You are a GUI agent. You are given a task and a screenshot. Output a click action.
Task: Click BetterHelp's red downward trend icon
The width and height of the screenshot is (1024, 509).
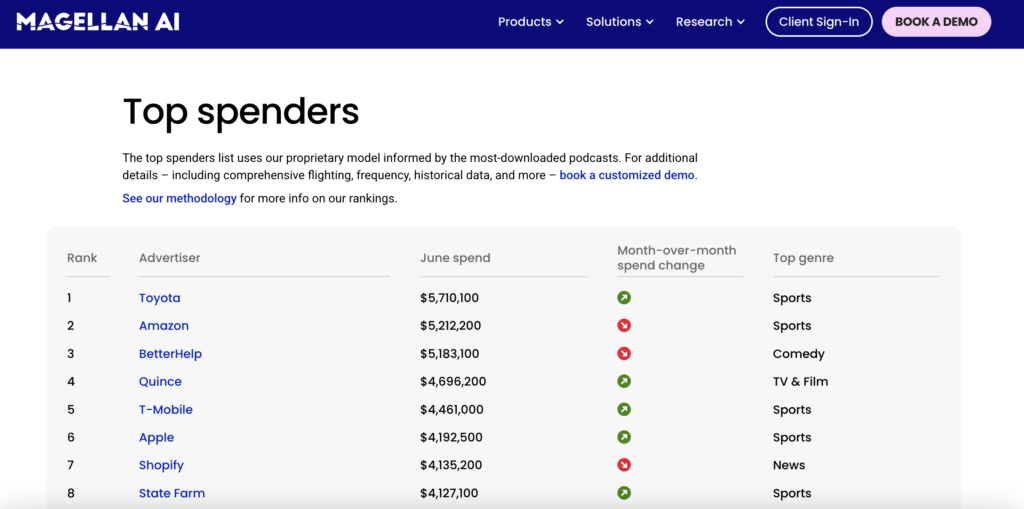pos(624,354)
